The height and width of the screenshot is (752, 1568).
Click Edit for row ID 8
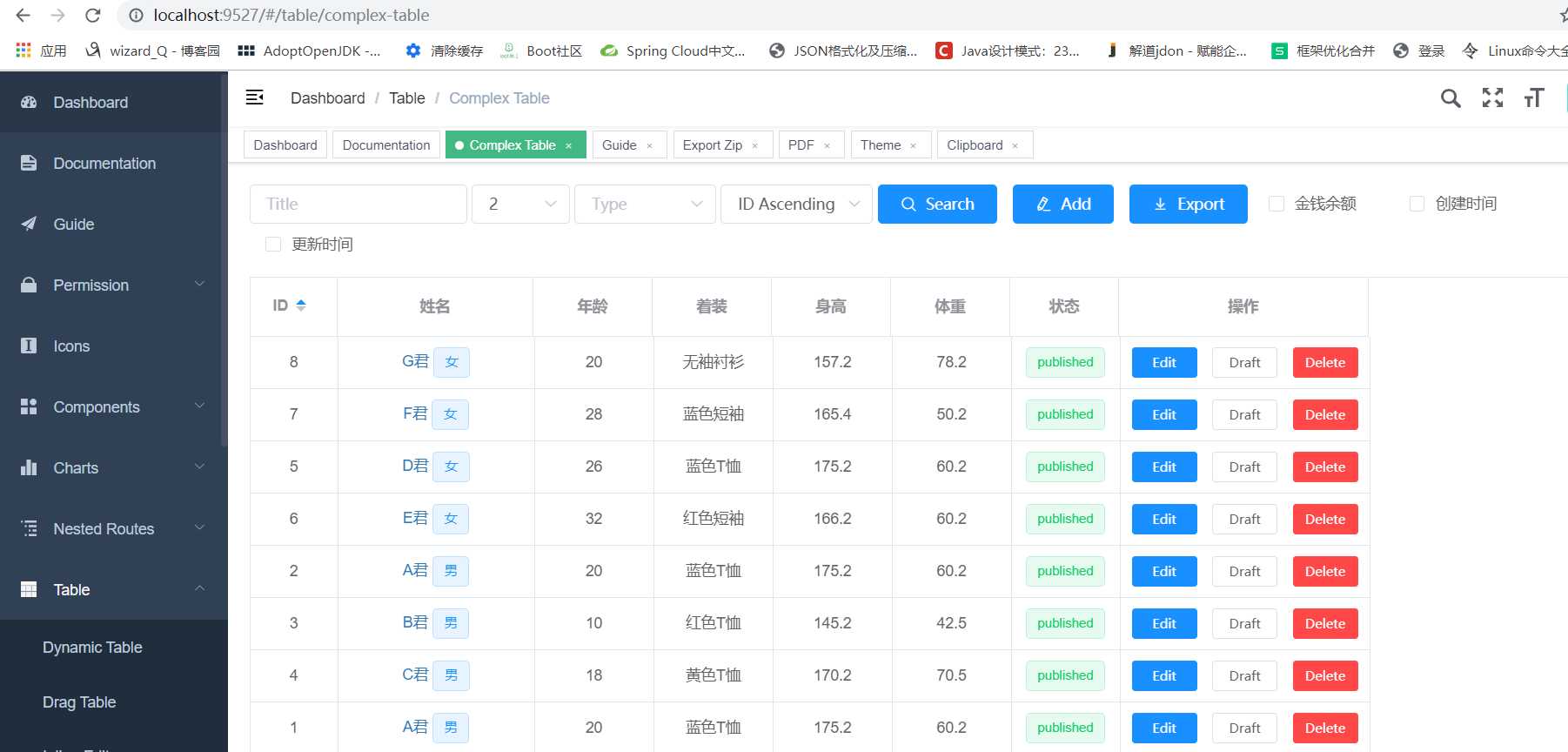(x=1164, y=362)
